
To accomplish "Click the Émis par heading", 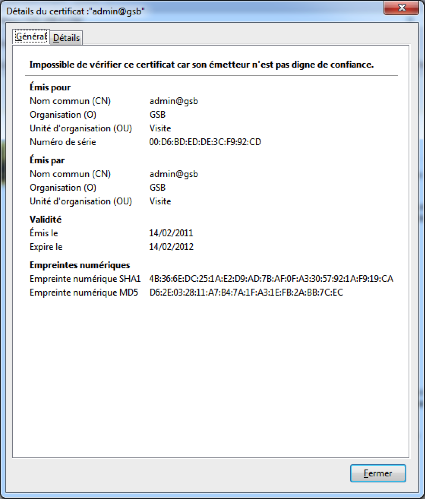I will pos(47,160).
